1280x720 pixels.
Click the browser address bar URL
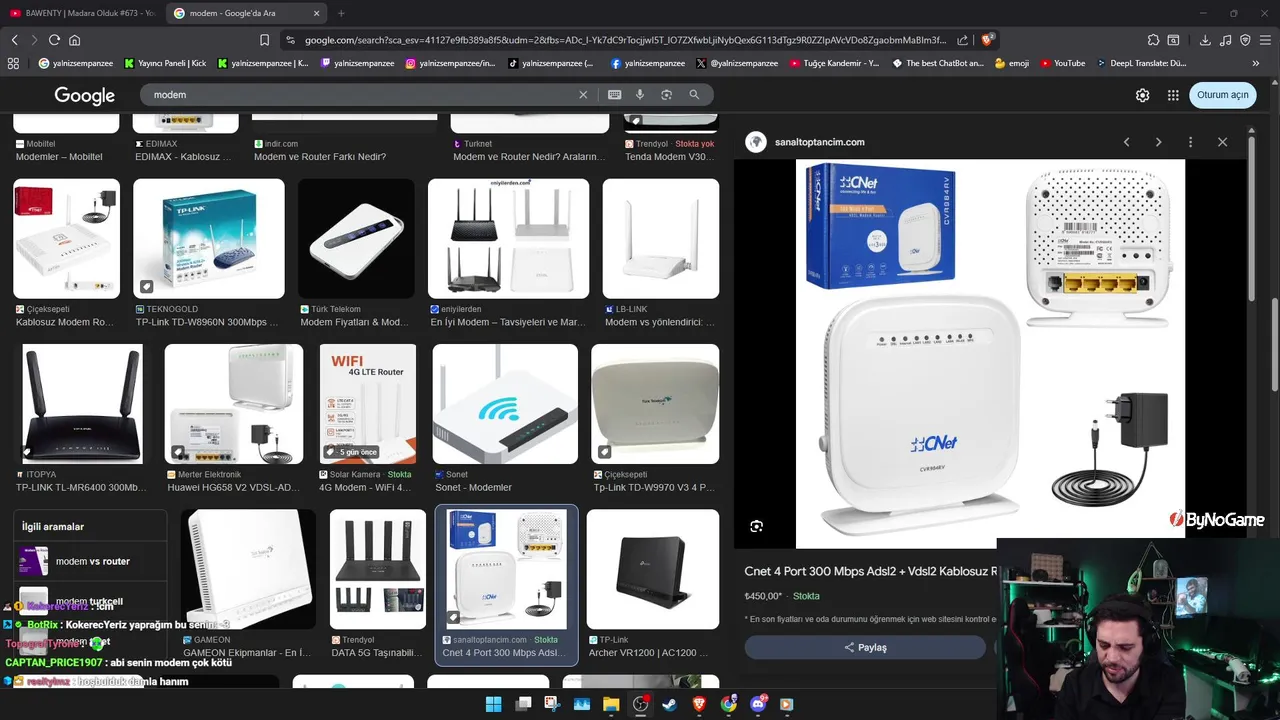(625, 40)
